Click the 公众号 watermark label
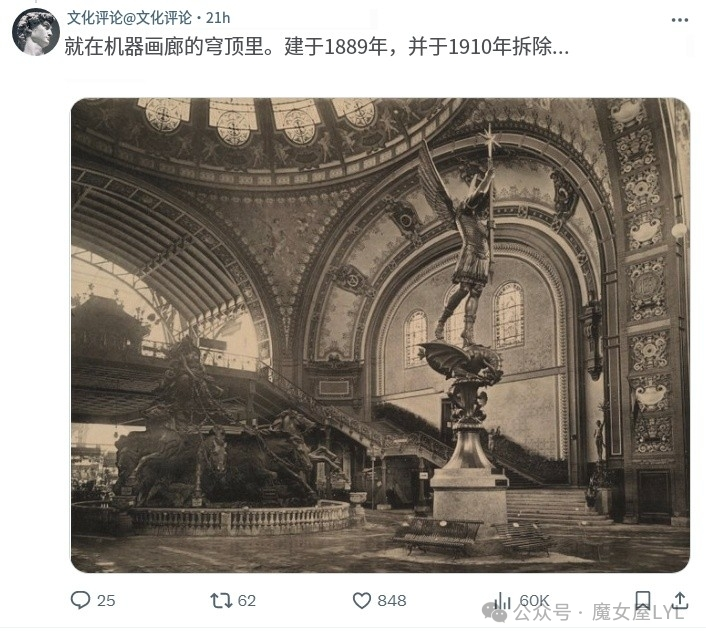This screenshot has height=640, width=706. (543, 613)
